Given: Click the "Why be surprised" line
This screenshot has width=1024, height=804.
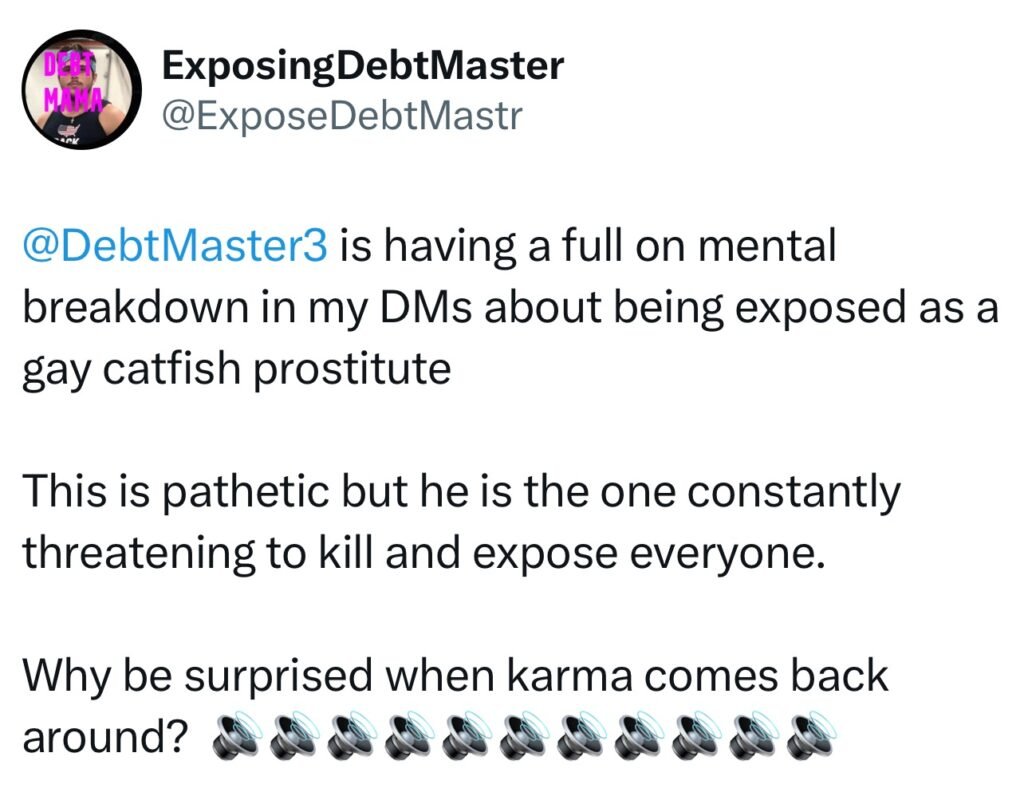Looking at the screenshot, I should tap(455, 676).
